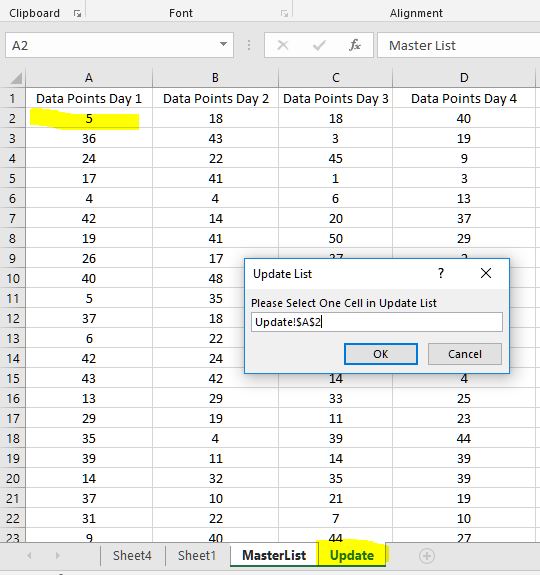Select row 16 header
This screenshot has width=540, height=575.
point(12,398)
